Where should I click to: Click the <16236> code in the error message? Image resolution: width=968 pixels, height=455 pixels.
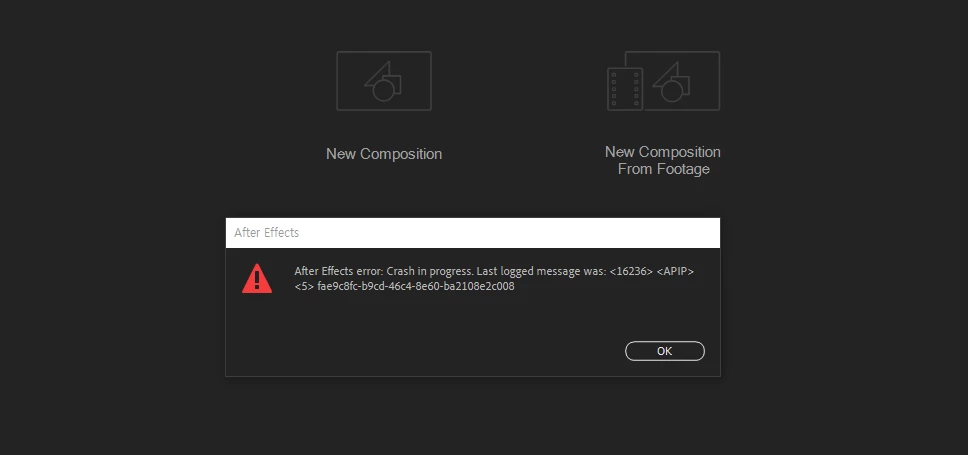click(x=631, y=272)
